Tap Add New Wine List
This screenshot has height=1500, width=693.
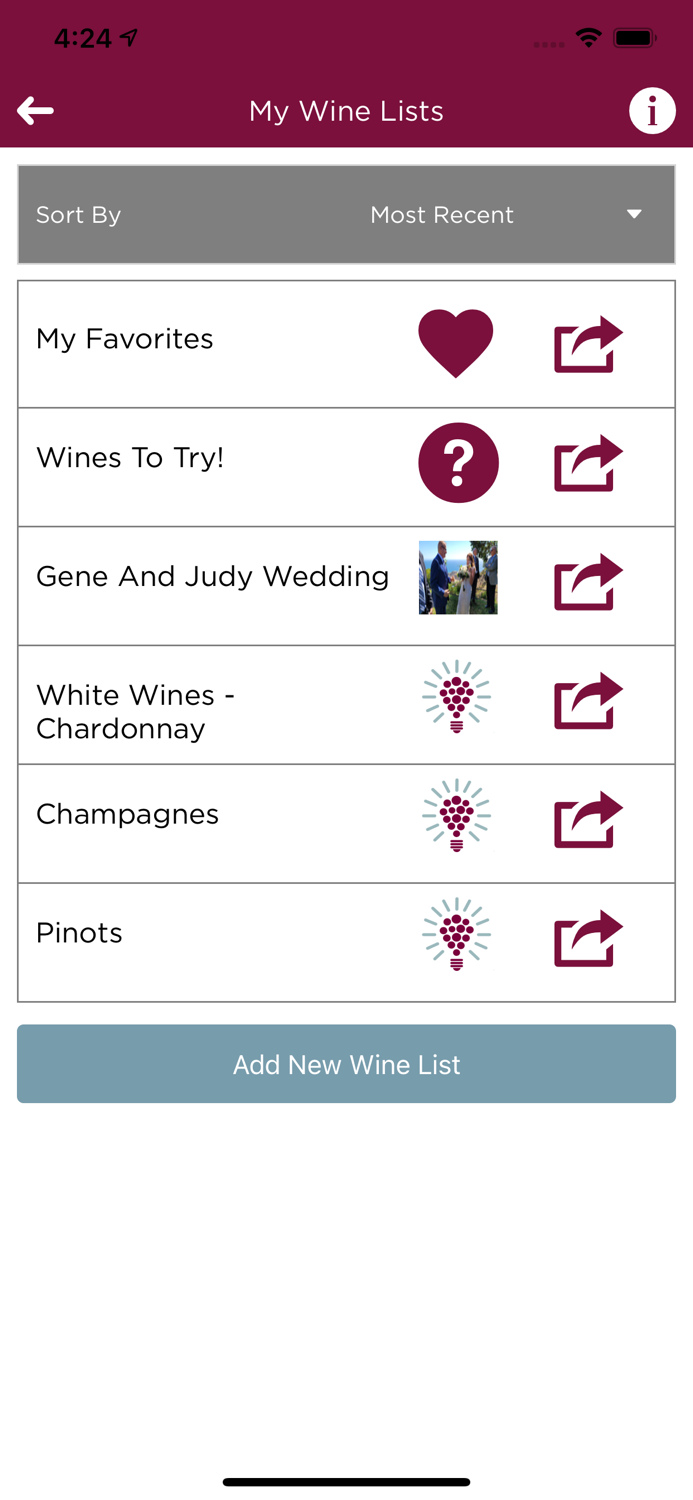346,1064
